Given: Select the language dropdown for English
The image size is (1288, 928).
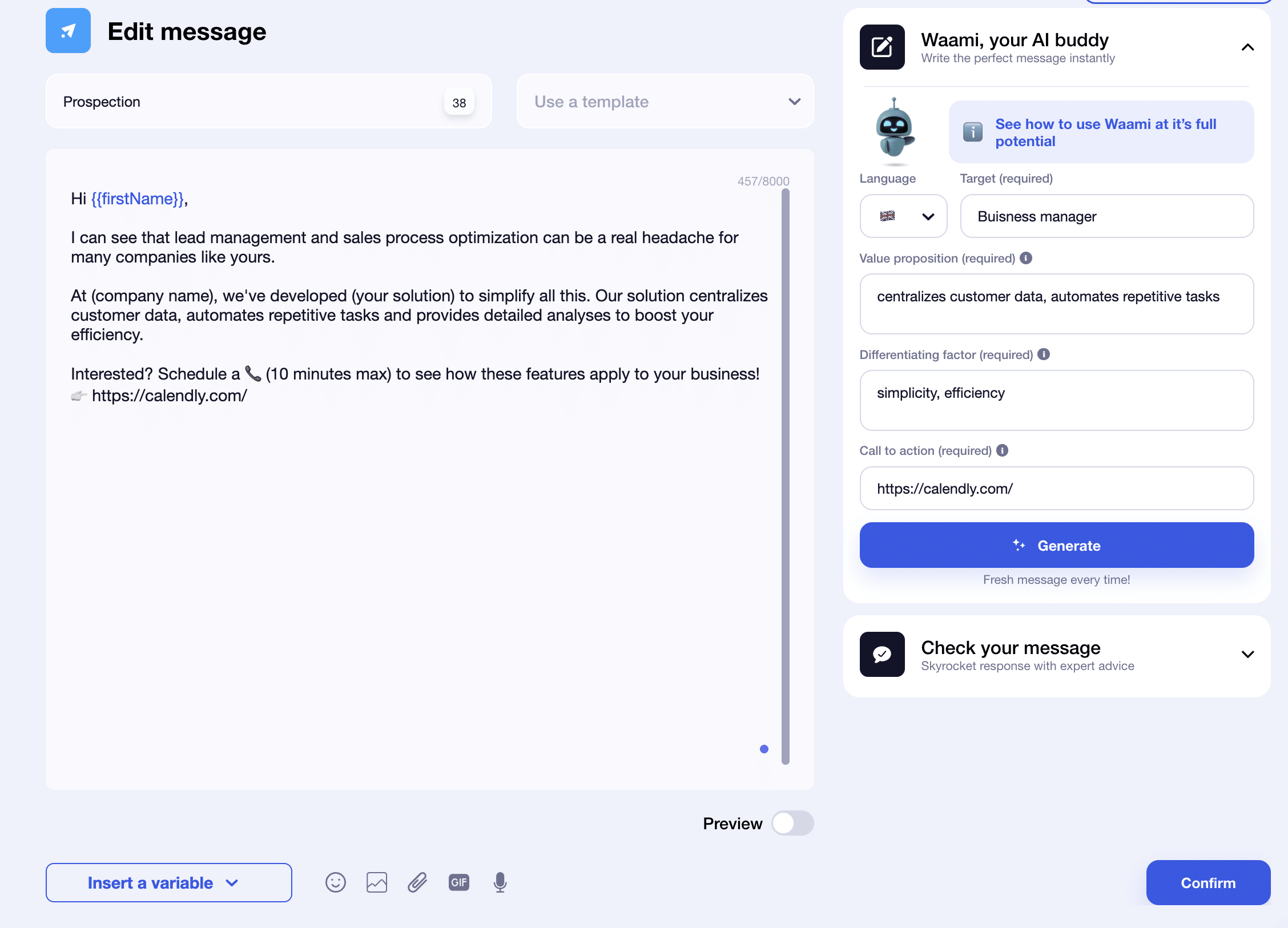Looking at the screenshot, I should click(x=904, y=216).
